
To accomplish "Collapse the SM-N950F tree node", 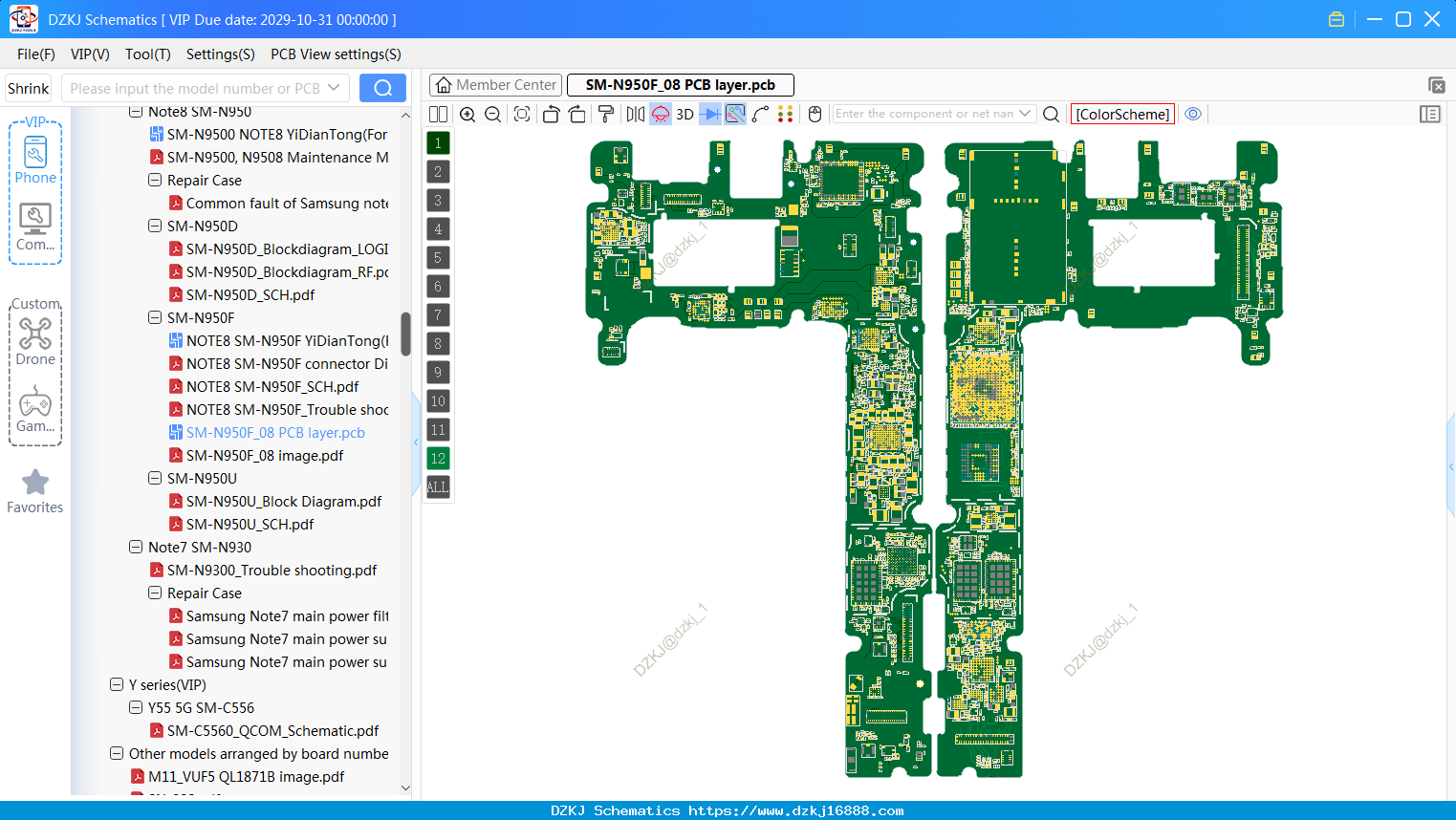I will (x=155, y=317).
